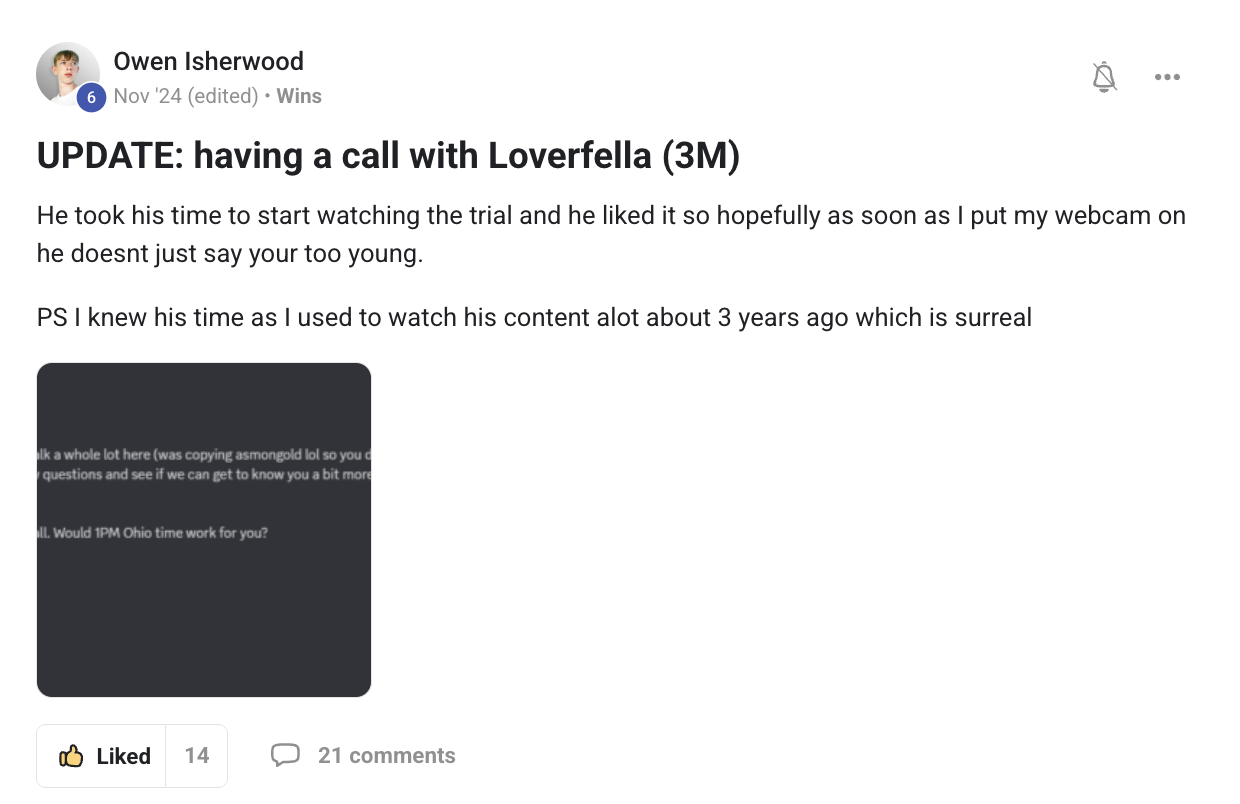Screen dimensions: 1240x804
Task: Click the "questions and see" line in image
Action: pos(204,475)
